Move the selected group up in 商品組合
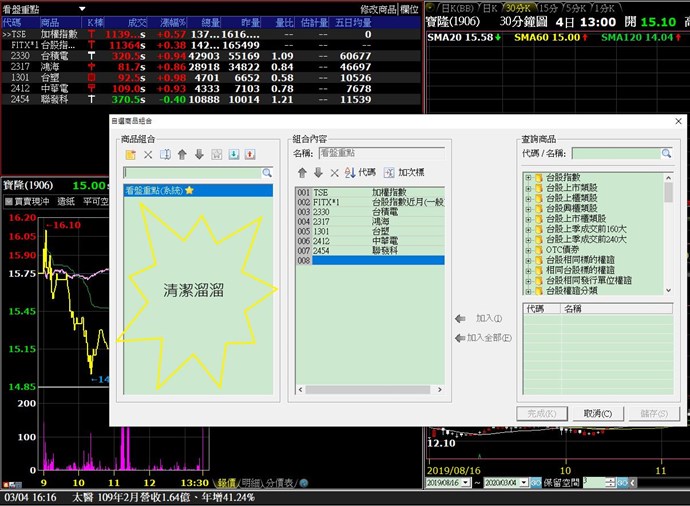690x506 pixels. click(182, 155)
